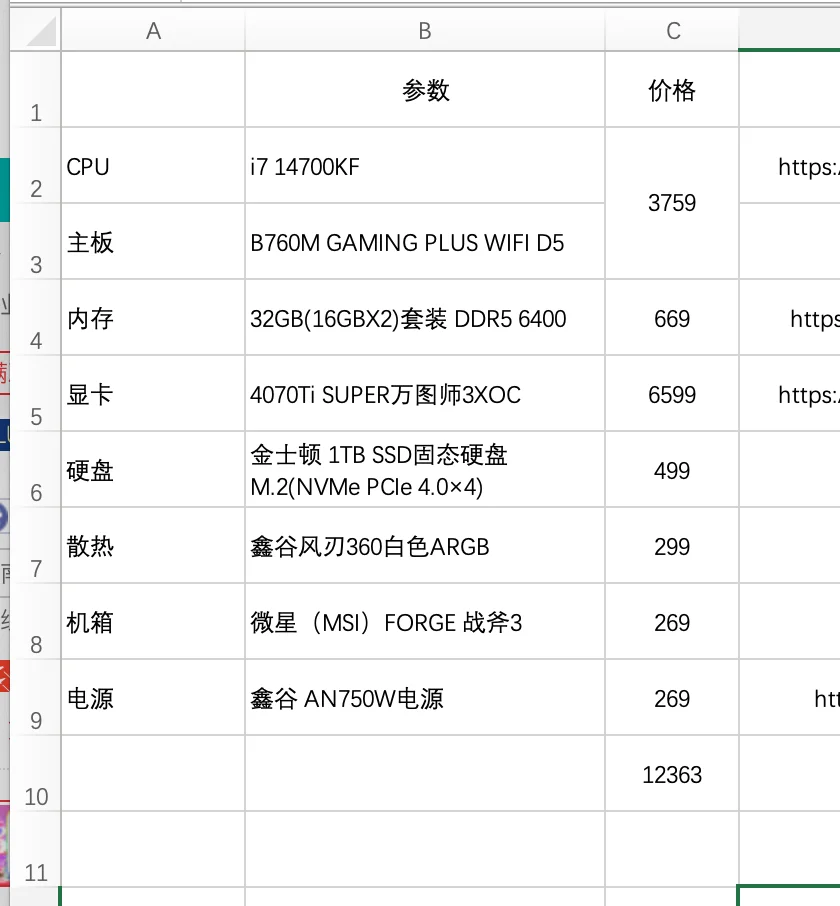Viewport: 840px width, 906px height.
Task: Select row 2 header
Action: (x=35, y=165)
